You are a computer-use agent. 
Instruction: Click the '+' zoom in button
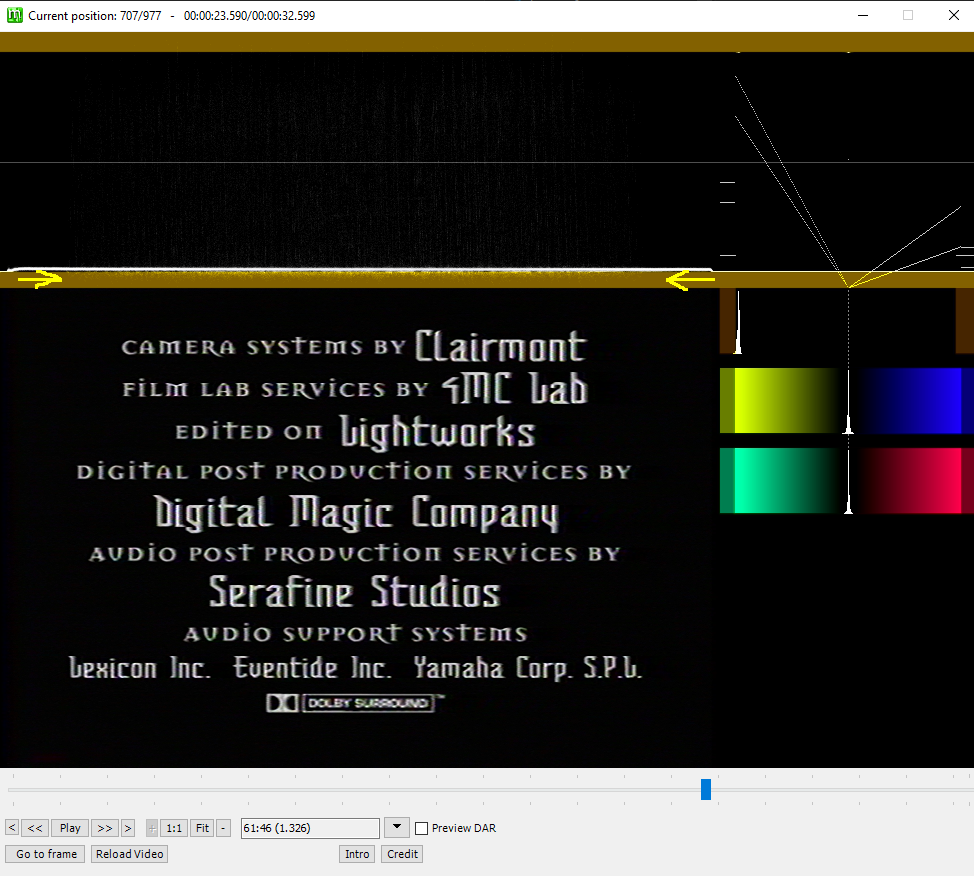coord(152,828)
